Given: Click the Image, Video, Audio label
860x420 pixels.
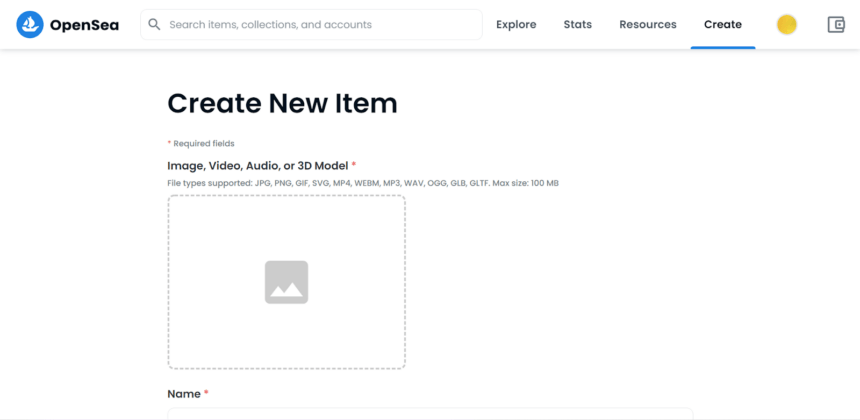Looking at the screenshot, I should tap(257, 165).
